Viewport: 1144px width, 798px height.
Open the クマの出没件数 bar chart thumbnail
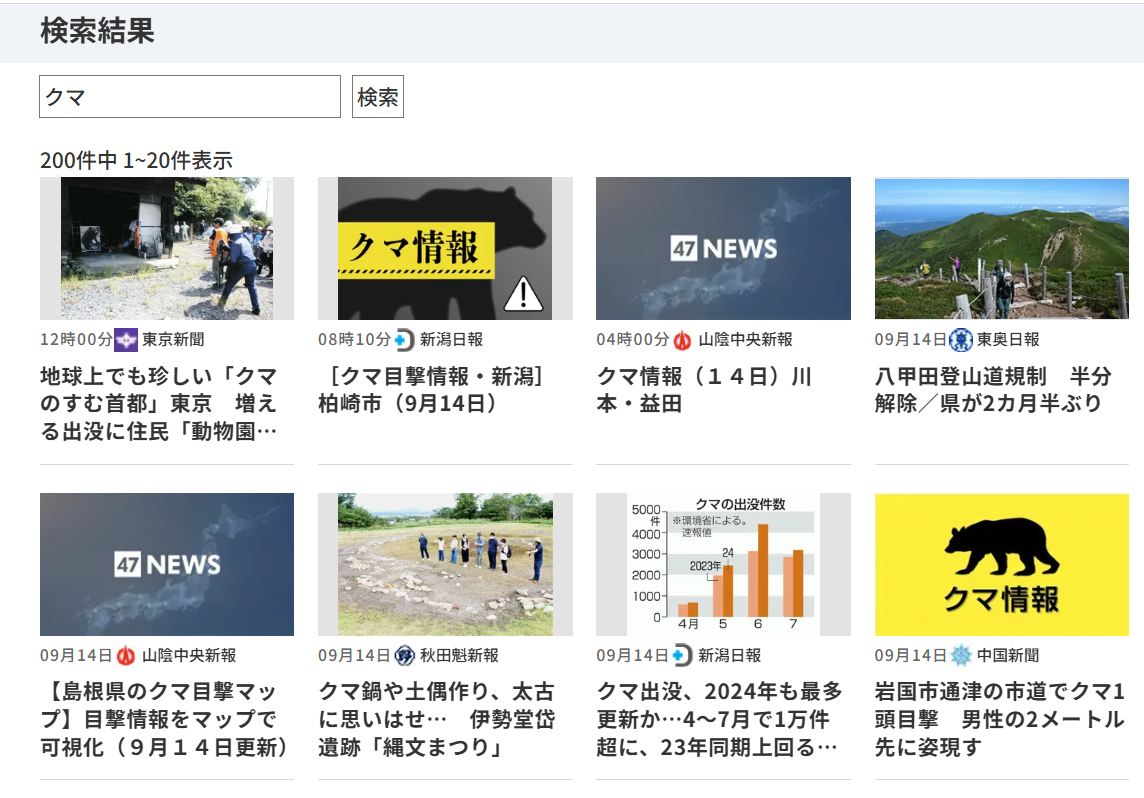723,564
